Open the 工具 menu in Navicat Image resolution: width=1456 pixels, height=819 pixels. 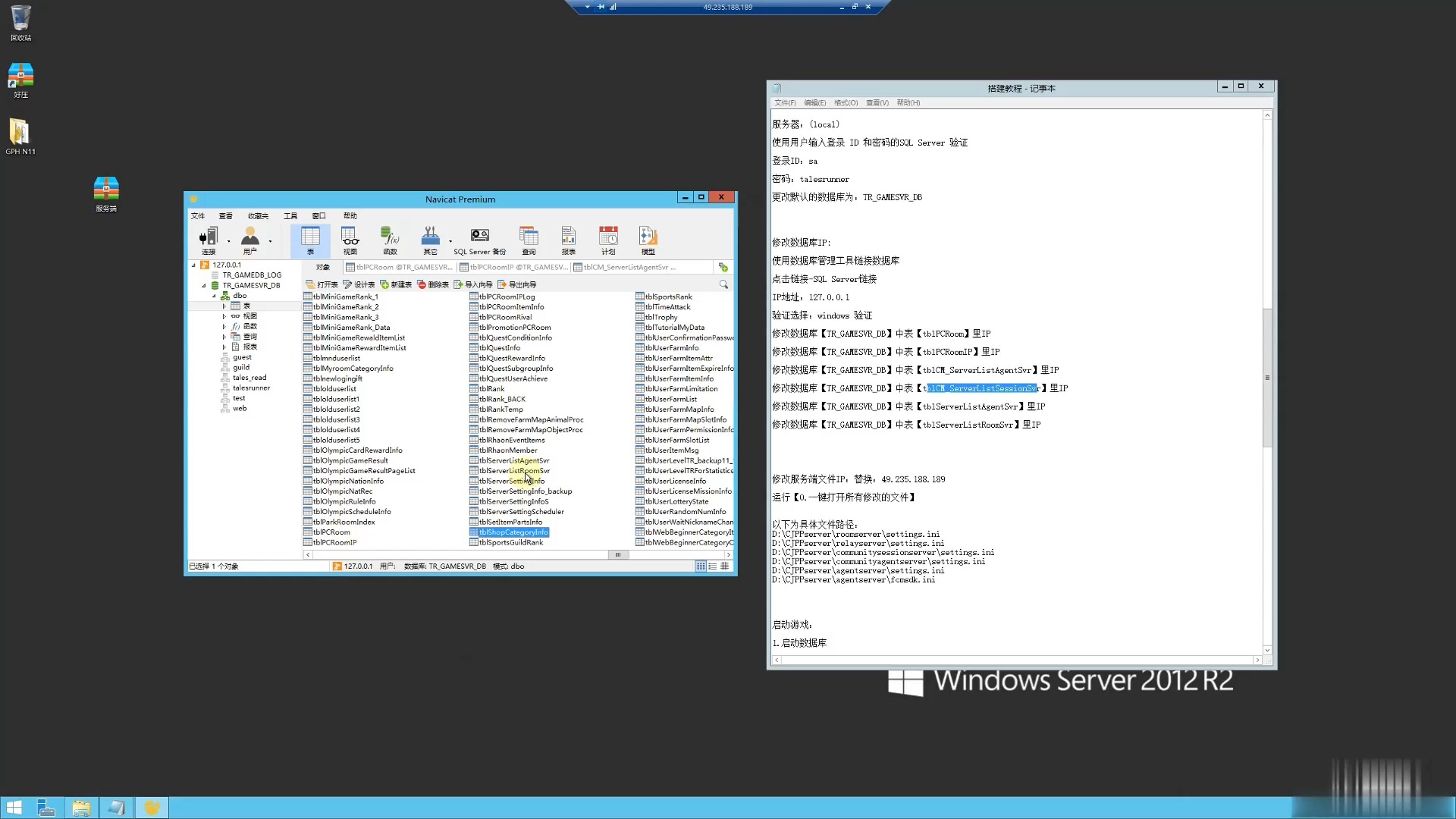pos(290,216)
